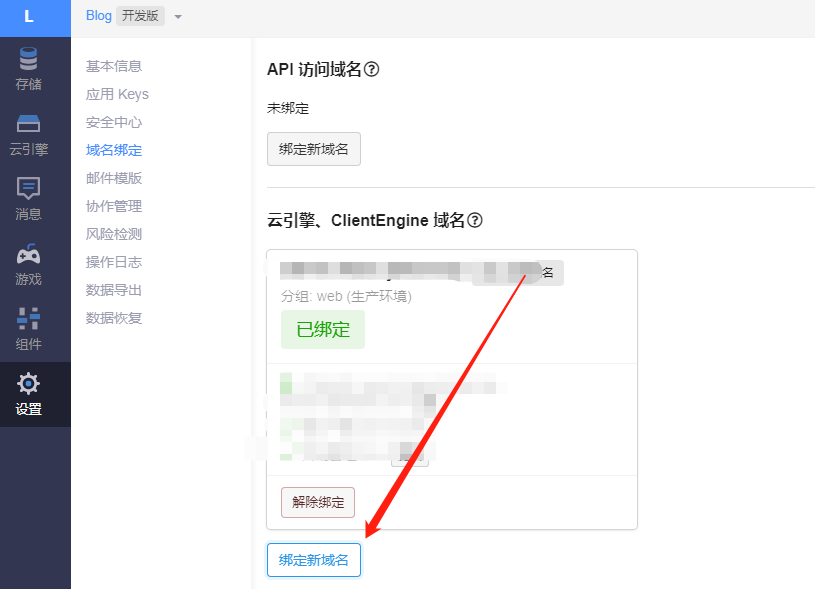Click the help icon beside ClientEngine 域名
This screenshot has height=589, width=815.
[475, 220]
